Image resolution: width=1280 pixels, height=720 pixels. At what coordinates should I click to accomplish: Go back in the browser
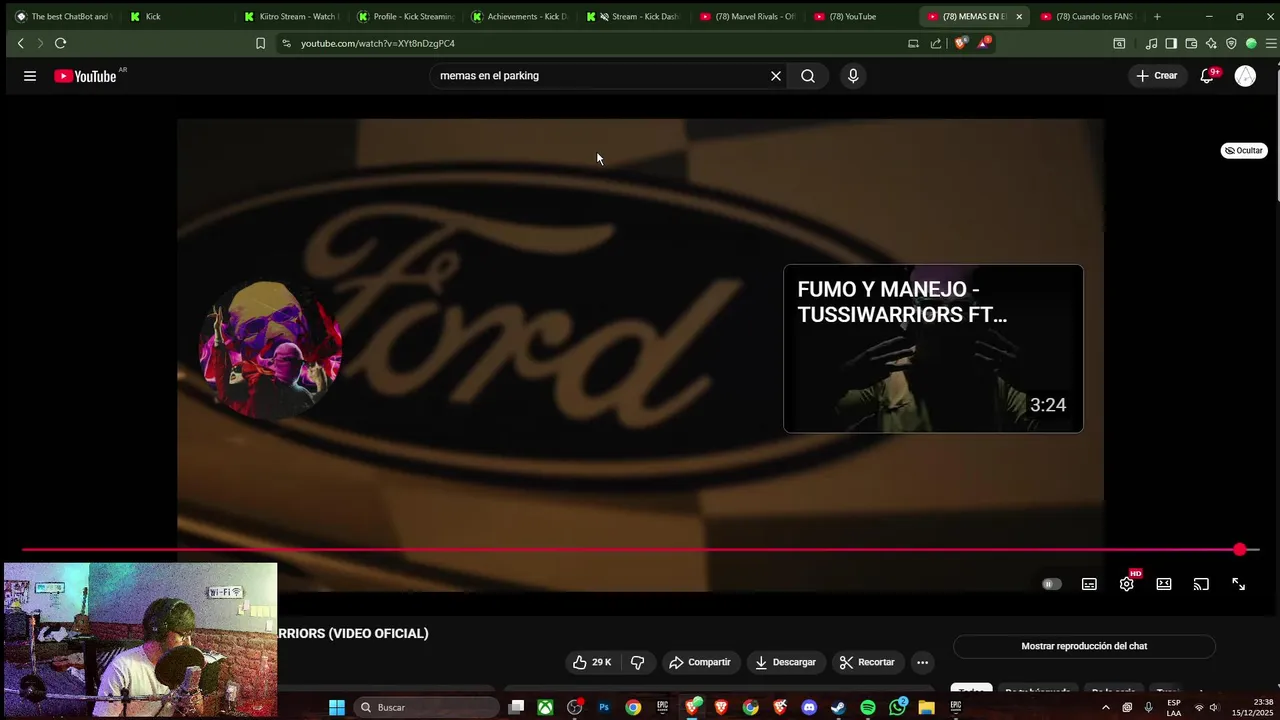(x=20, y=43)
